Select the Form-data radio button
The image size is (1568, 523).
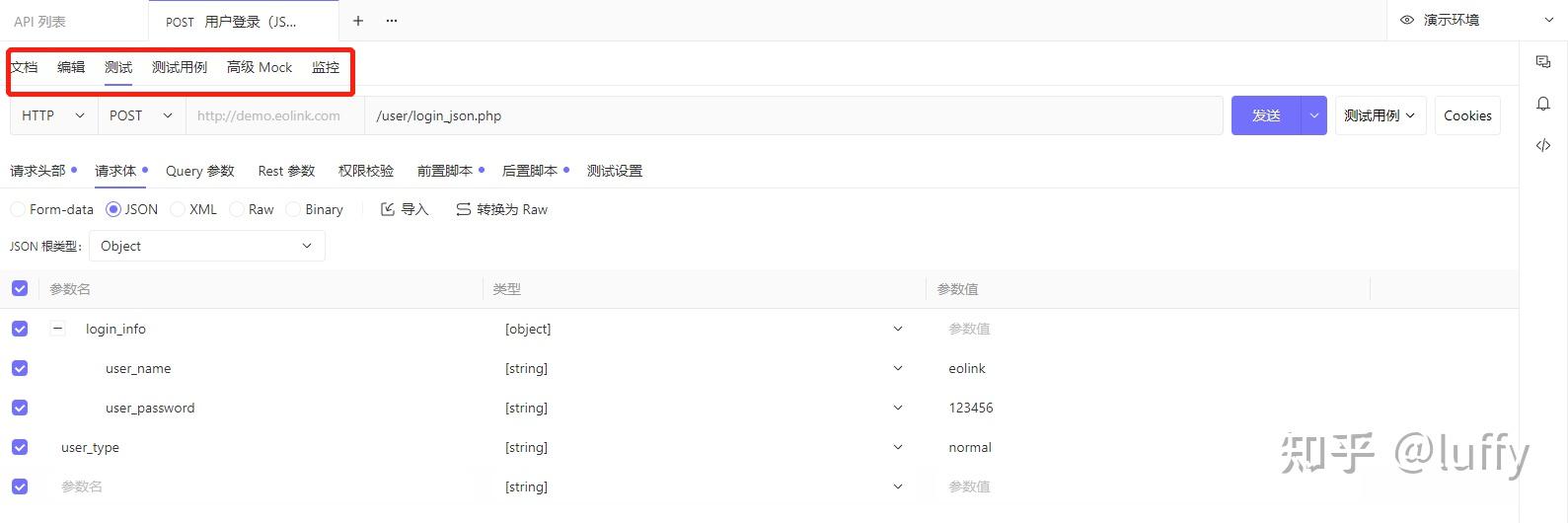[x=18, y=209]
